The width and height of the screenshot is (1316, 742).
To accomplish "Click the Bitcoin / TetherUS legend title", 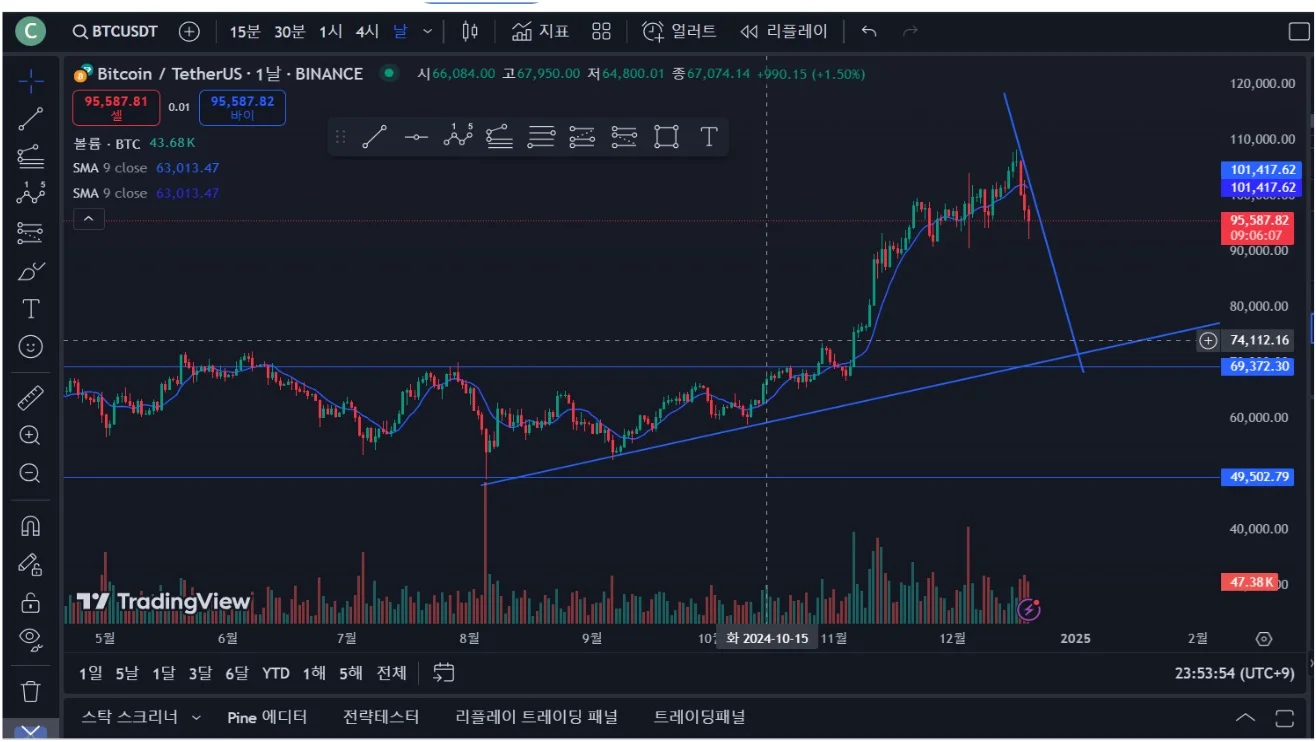I will pos(229,74).
